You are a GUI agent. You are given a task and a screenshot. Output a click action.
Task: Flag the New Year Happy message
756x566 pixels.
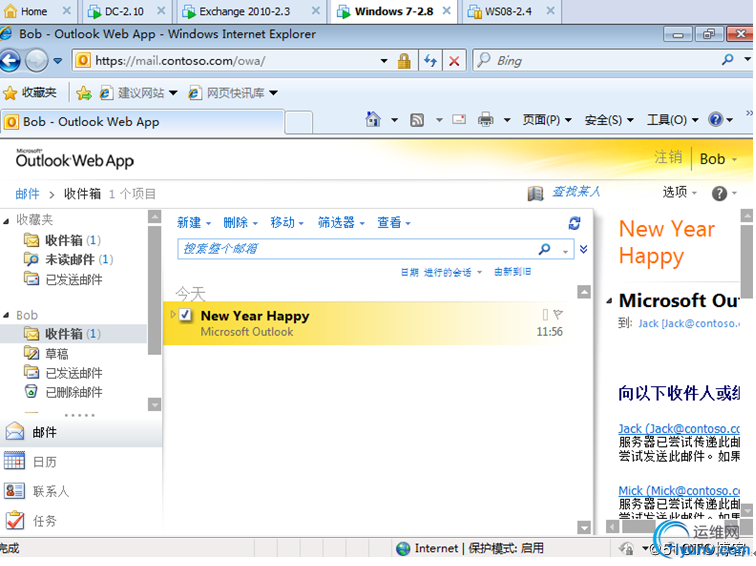point(558,314)
